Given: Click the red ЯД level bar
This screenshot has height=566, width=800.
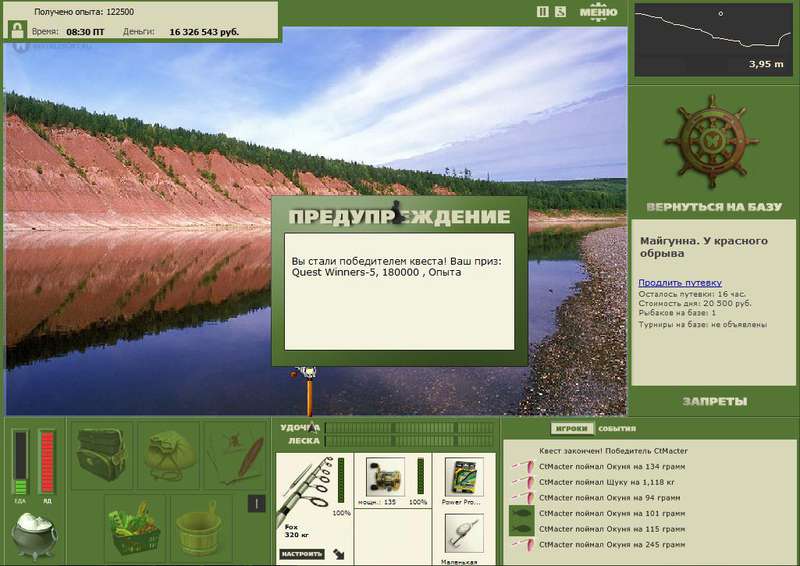Looking at the screenshot, I should pos(47,462).
